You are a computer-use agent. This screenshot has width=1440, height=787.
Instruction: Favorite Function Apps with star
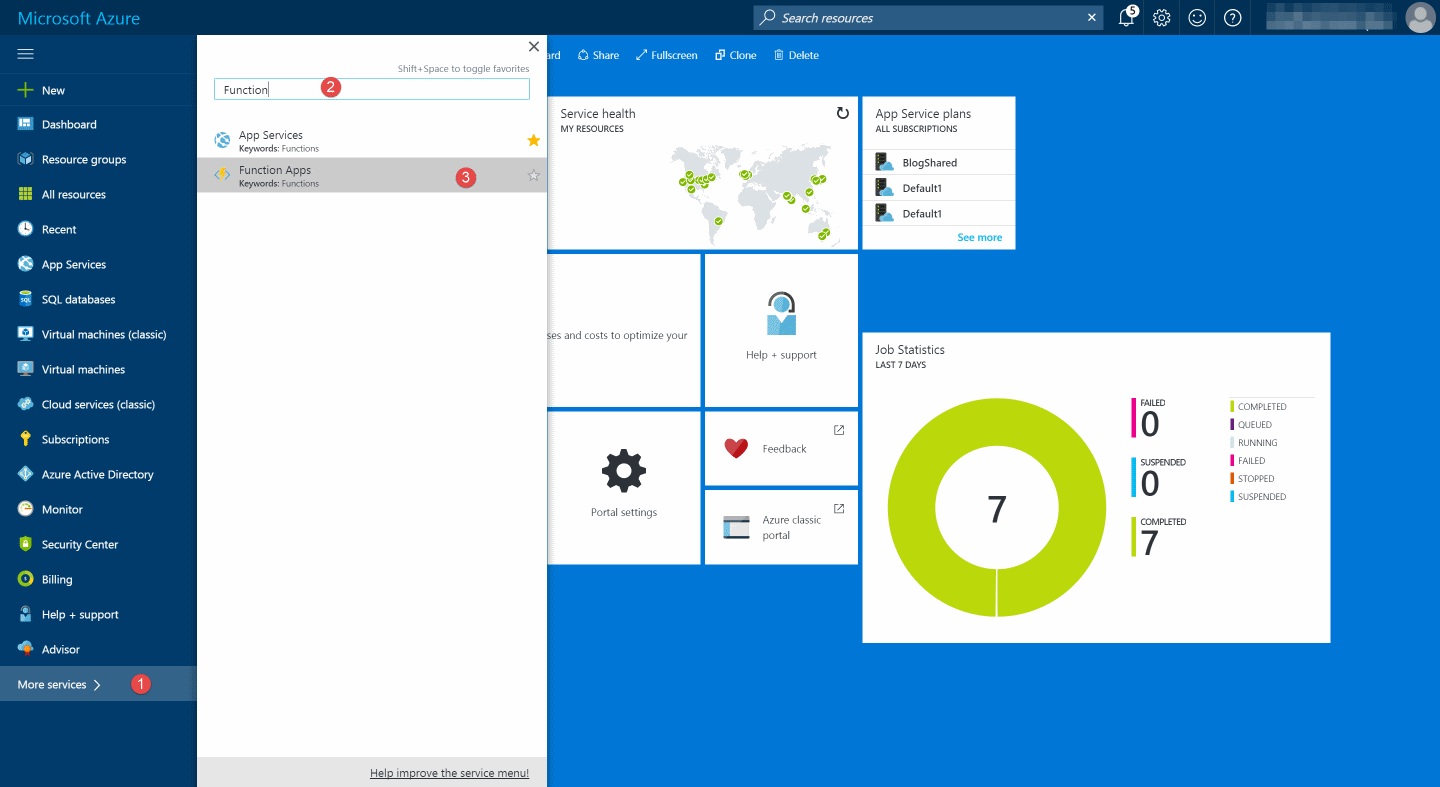pos(534,175)
